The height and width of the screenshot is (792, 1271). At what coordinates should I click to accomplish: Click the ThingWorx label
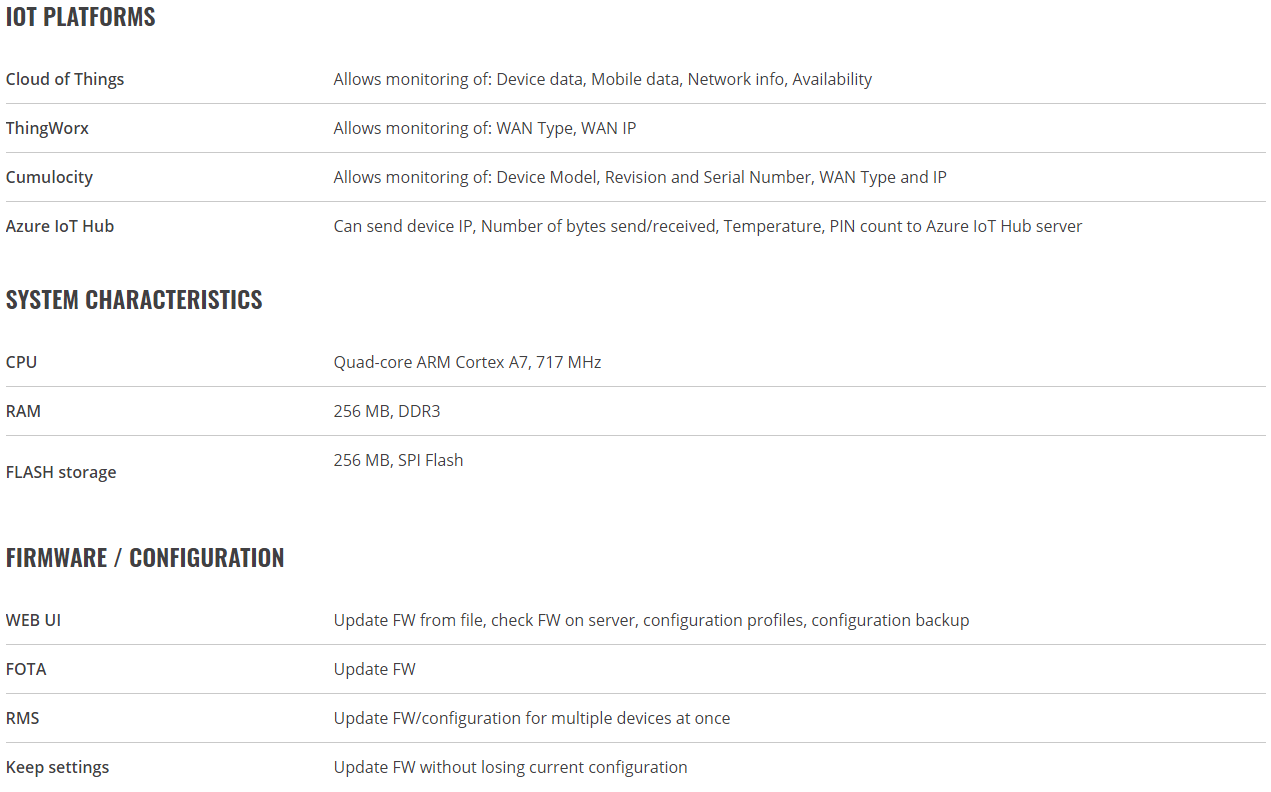pos(47,128)
